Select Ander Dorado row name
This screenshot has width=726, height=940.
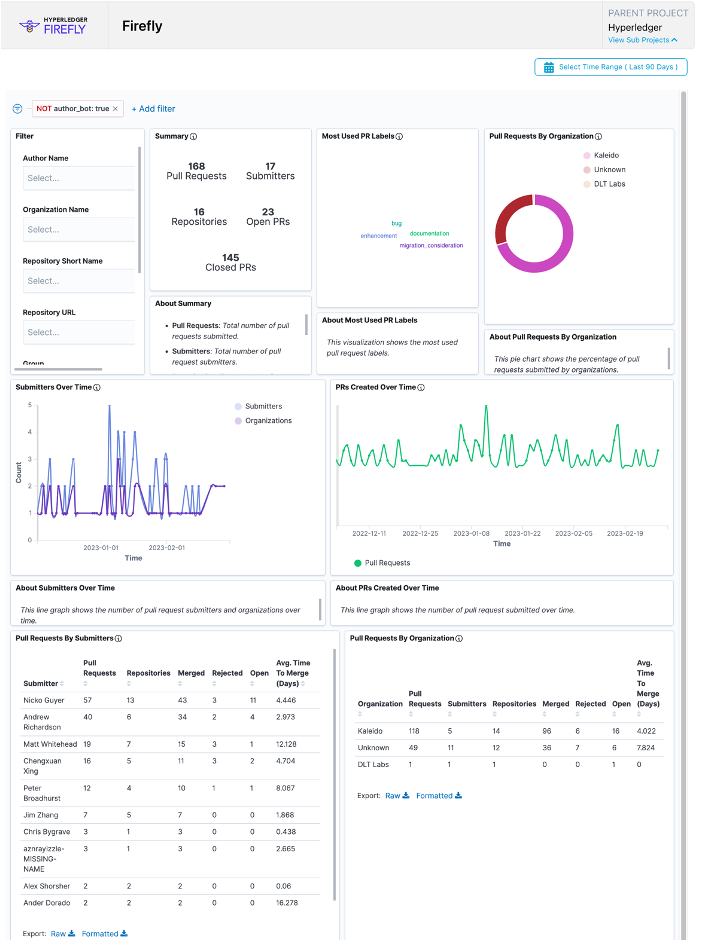pyautogui.click(x=47, y=903)
